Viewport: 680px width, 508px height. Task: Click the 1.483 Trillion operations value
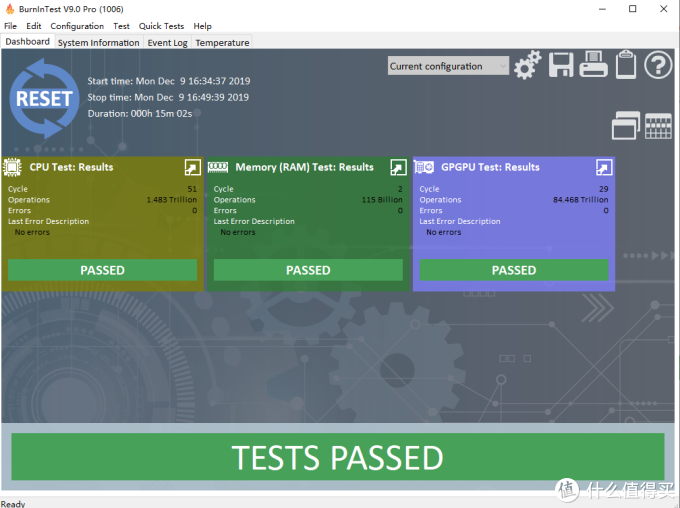tap(172, 200)
